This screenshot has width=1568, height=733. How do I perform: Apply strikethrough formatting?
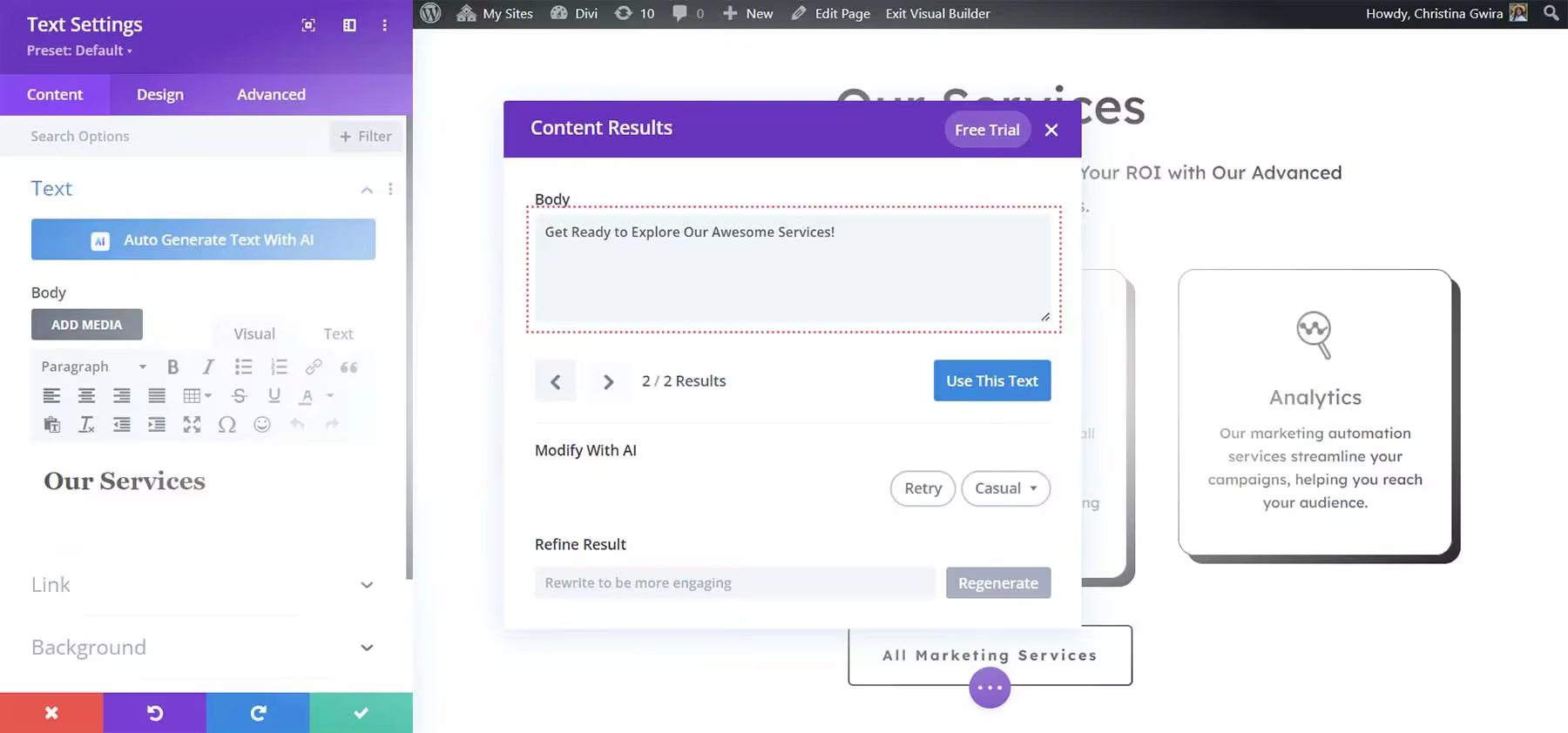click(240, 396)
